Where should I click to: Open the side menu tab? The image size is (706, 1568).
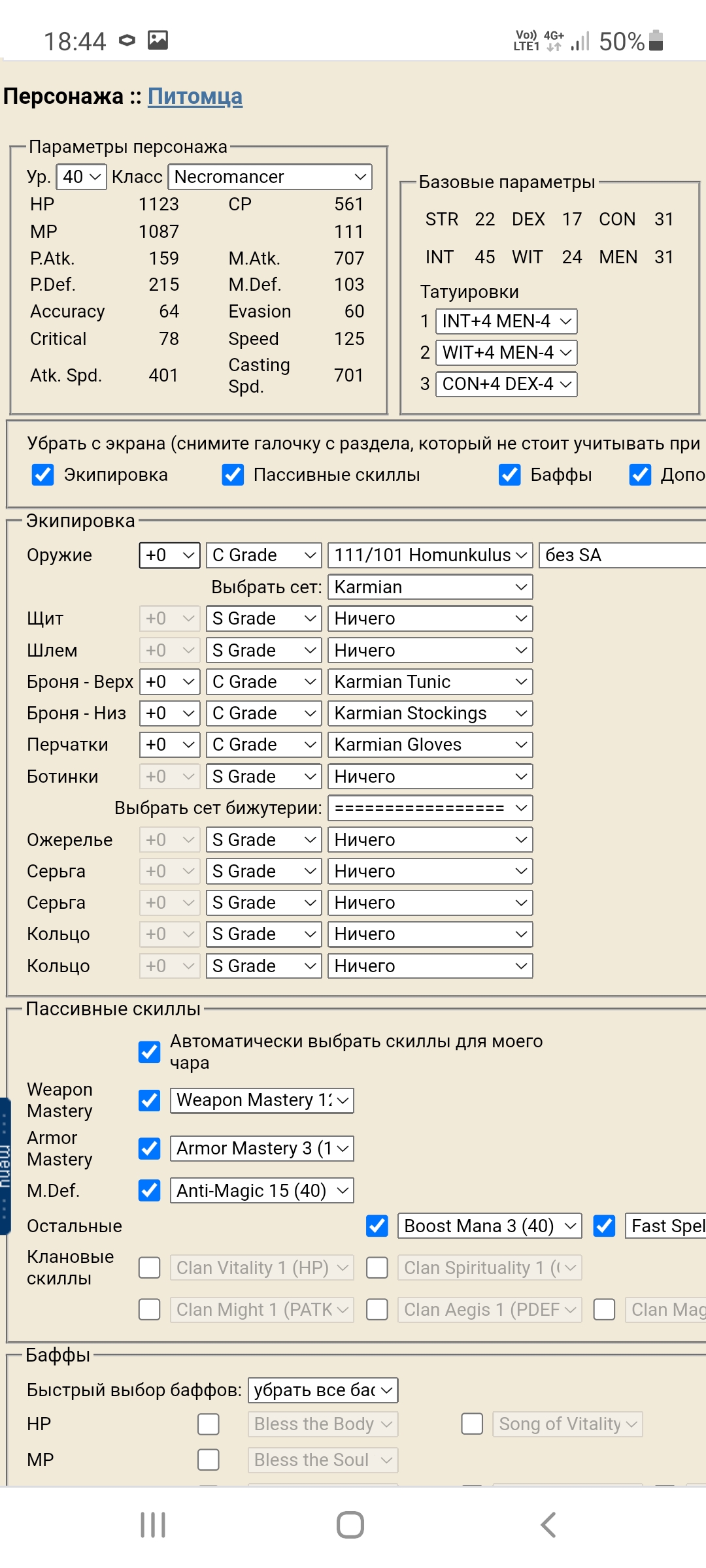click(5, 1166)
